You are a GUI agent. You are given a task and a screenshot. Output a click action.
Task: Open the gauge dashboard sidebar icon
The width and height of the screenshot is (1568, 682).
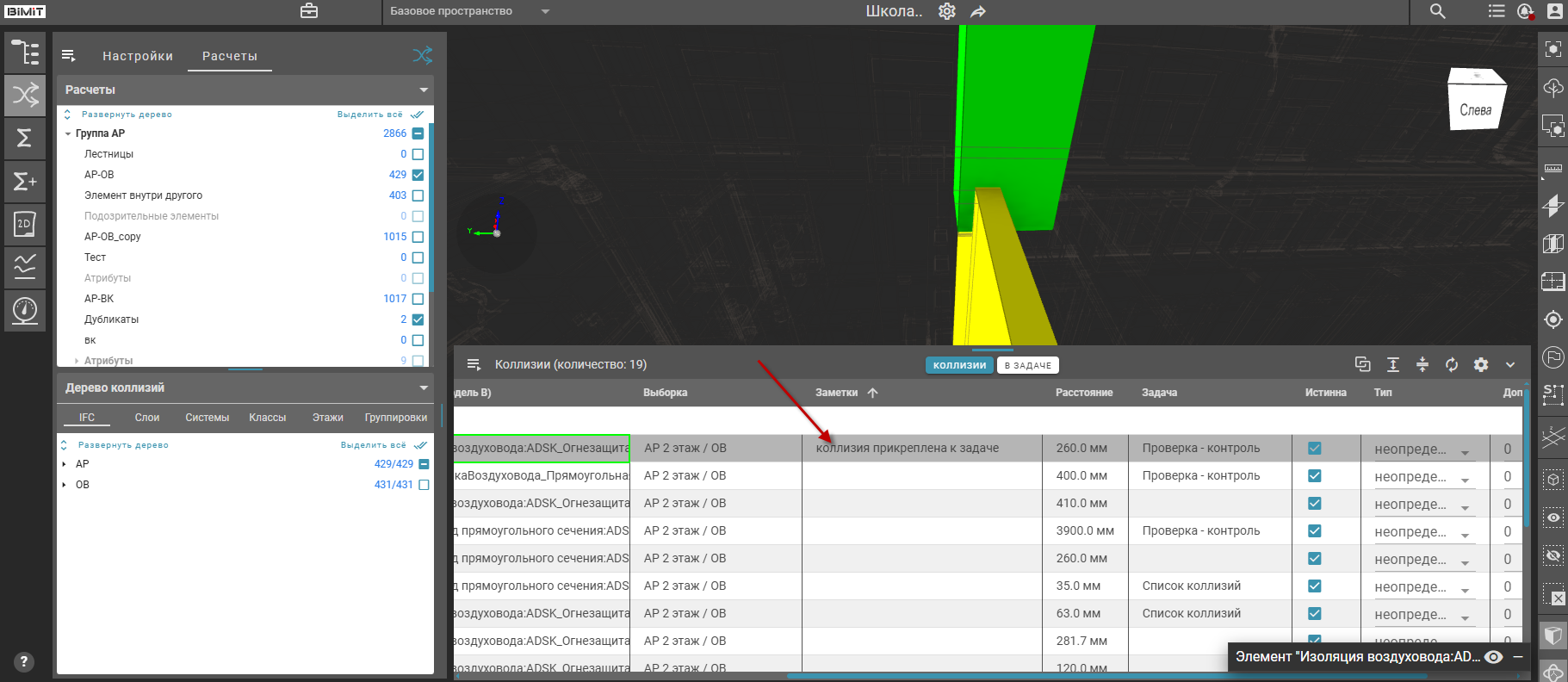[25, 309]
